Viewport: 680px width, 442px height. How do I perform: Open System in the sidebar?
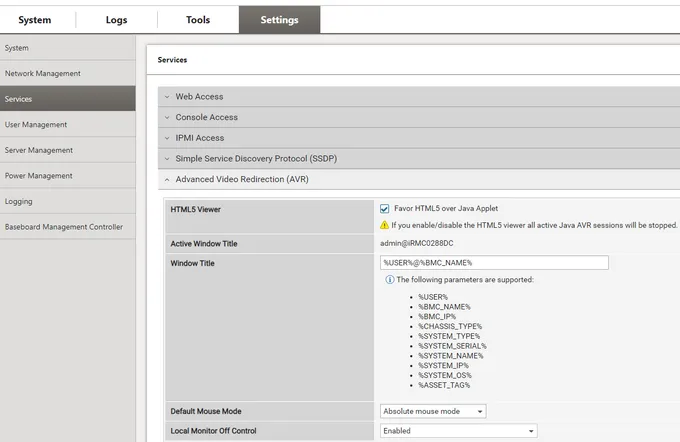tap(68, 48)
